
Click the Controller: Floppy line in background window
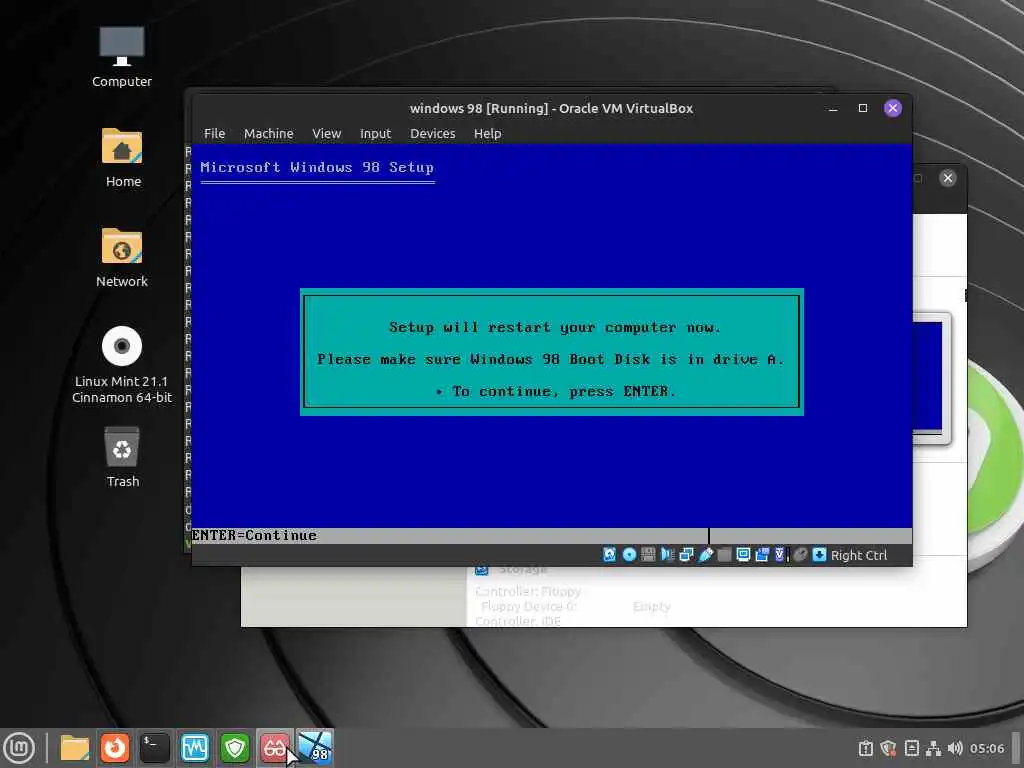528,591
